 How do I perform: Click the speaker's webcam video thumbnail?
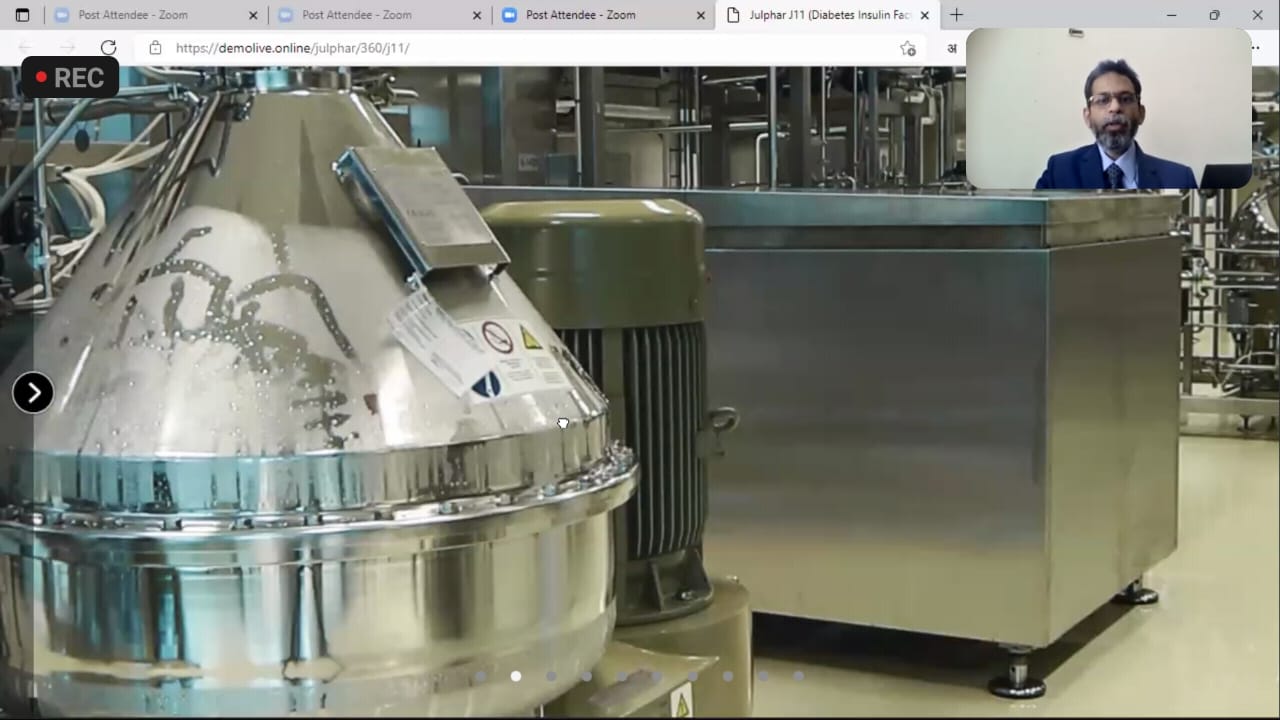[x=1108, y=108]
